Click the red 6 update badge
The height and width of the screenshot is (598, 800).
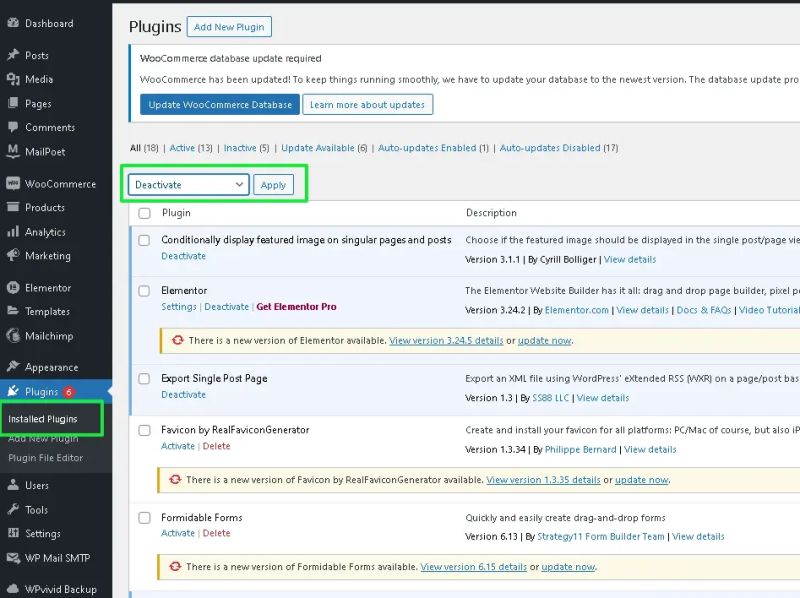(x=69, y=392)
